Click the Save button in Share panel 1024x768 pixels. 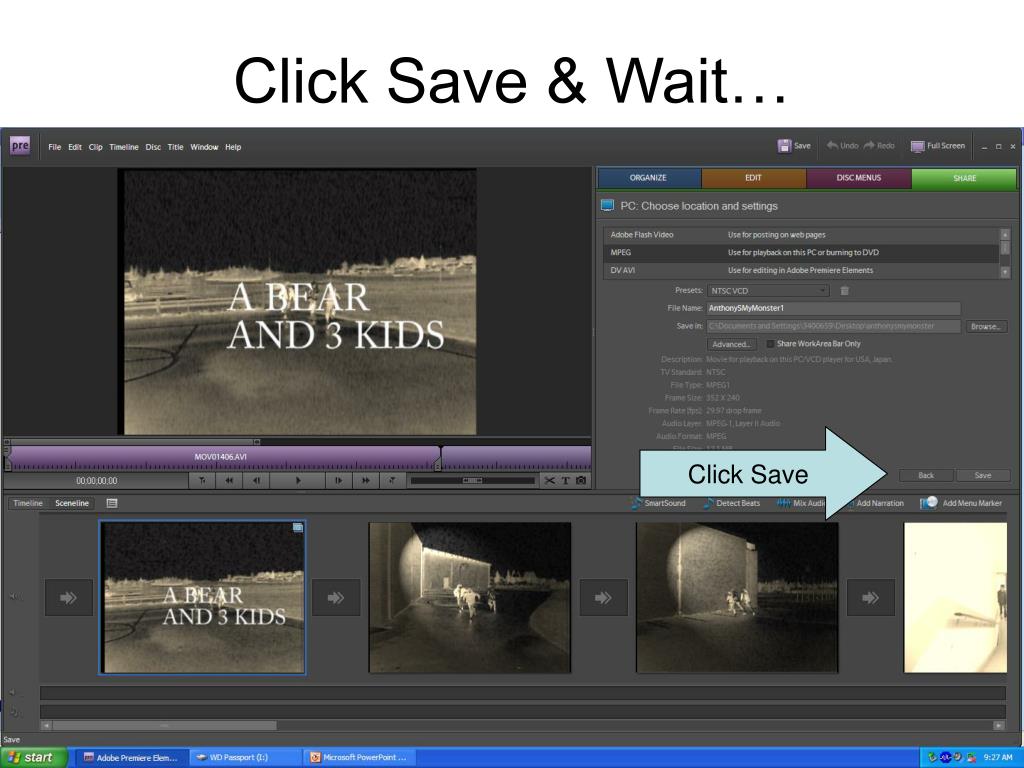[983, 475]
